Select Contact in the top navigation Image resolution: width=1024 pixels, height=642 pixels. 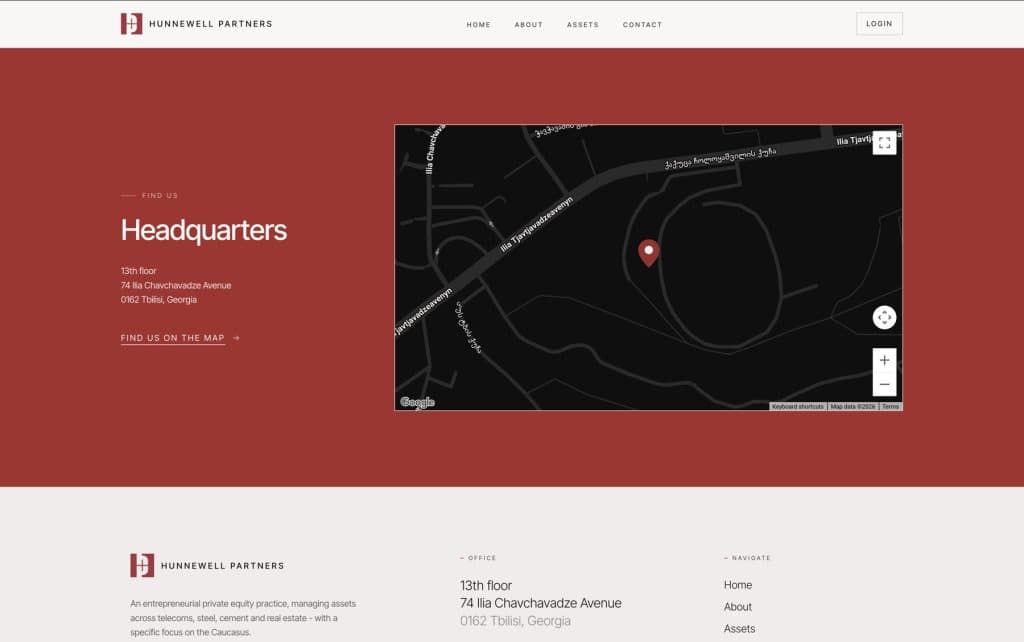coord(642,25)
